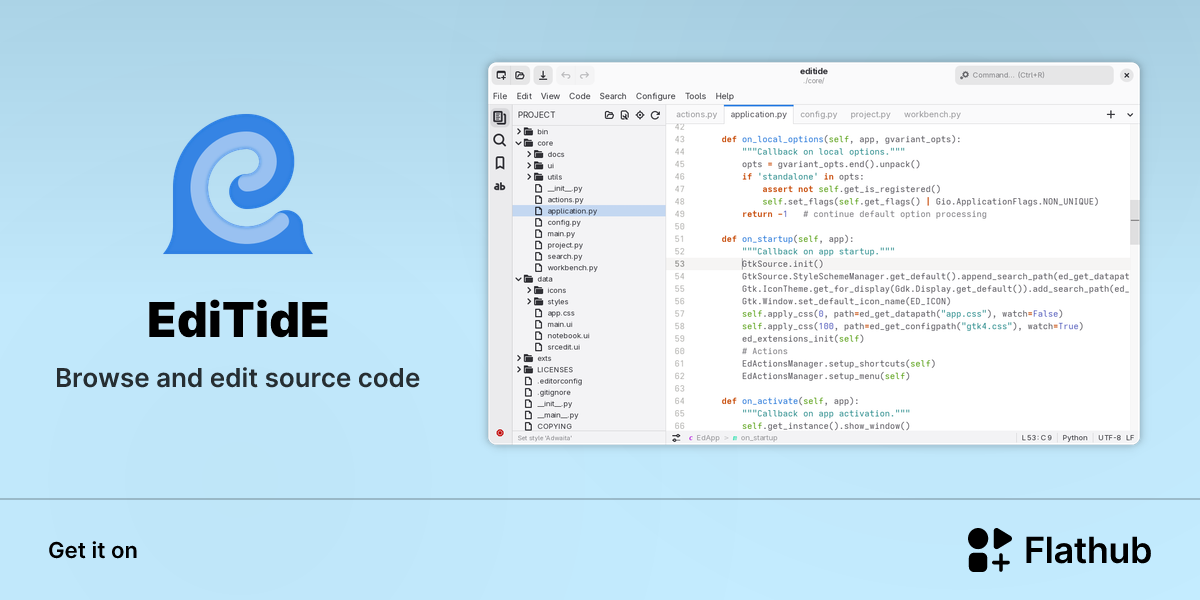Click the editor vertical scrollbar thumb
This screenshot has height=600, width=1200.
1135,222
